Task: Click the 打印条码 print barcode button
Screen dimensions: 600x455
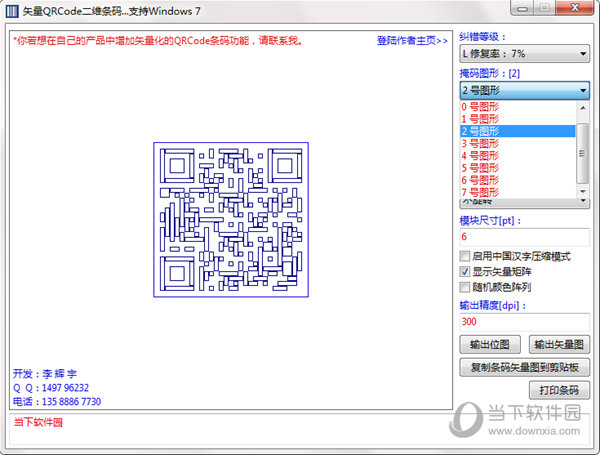Action: click(559, 390)
